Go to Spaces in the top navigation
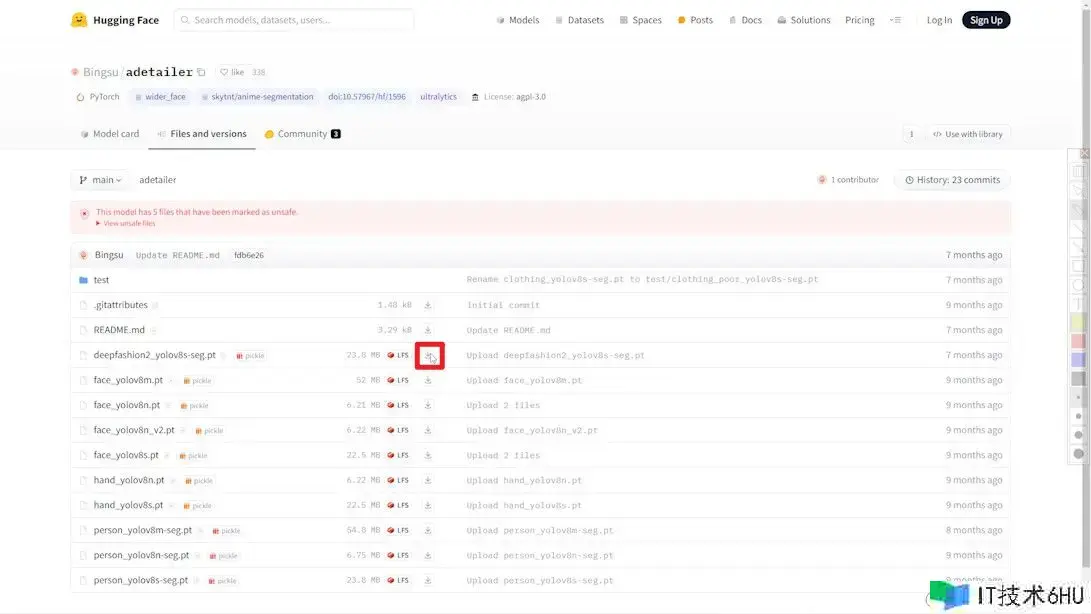 click(x=641, y=20)
